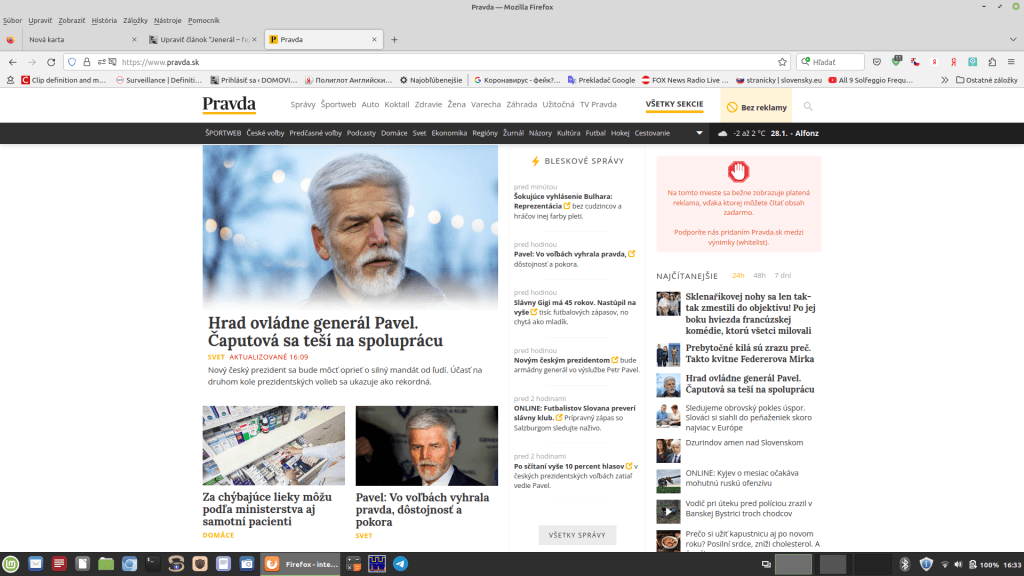Viewport: 1024px width, 576px height.
Task: Click the shield tracking protection icon
Action: (72, 62)
